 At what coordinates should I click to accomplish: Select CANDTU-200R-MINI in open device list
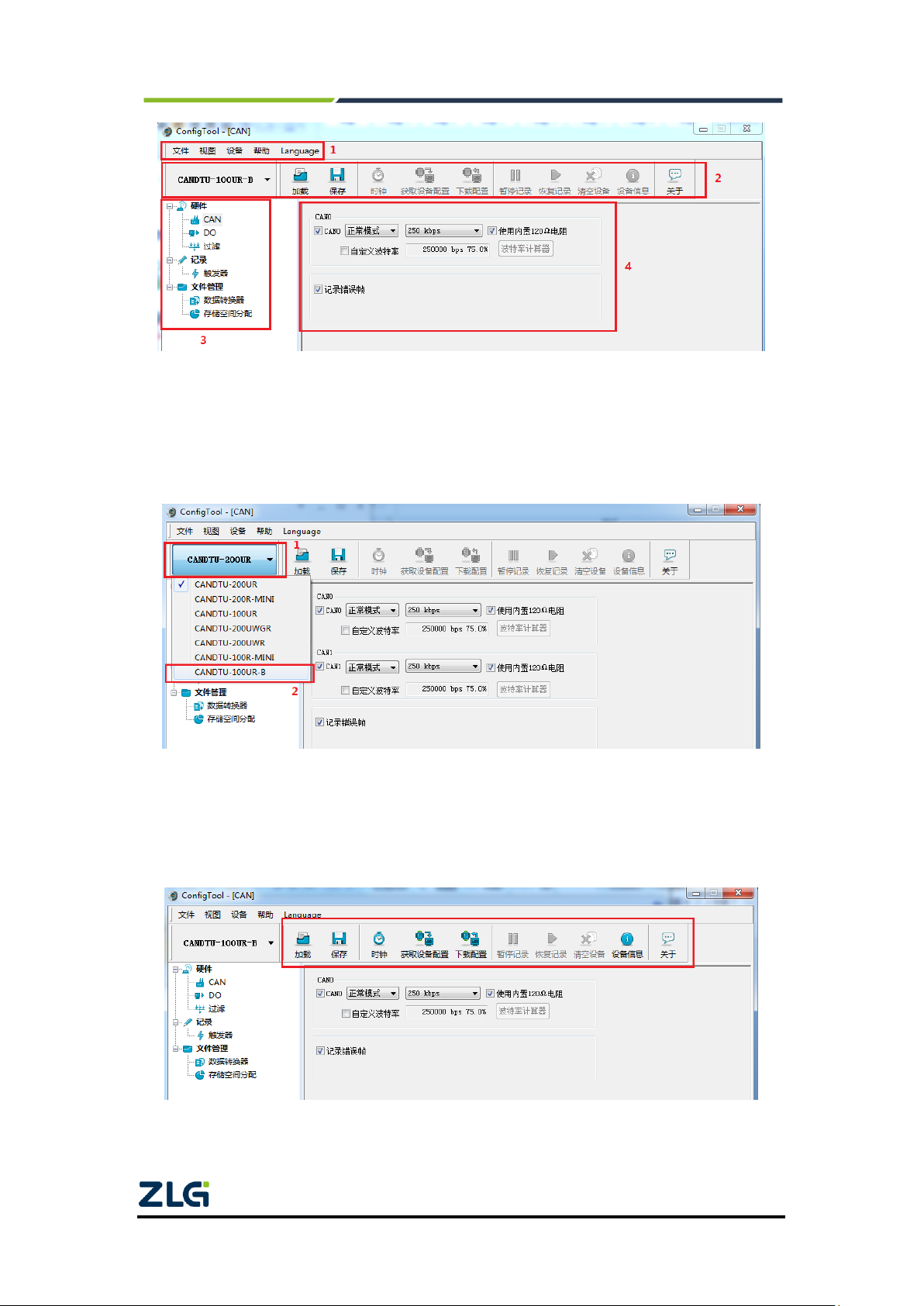tap(241, 599)
